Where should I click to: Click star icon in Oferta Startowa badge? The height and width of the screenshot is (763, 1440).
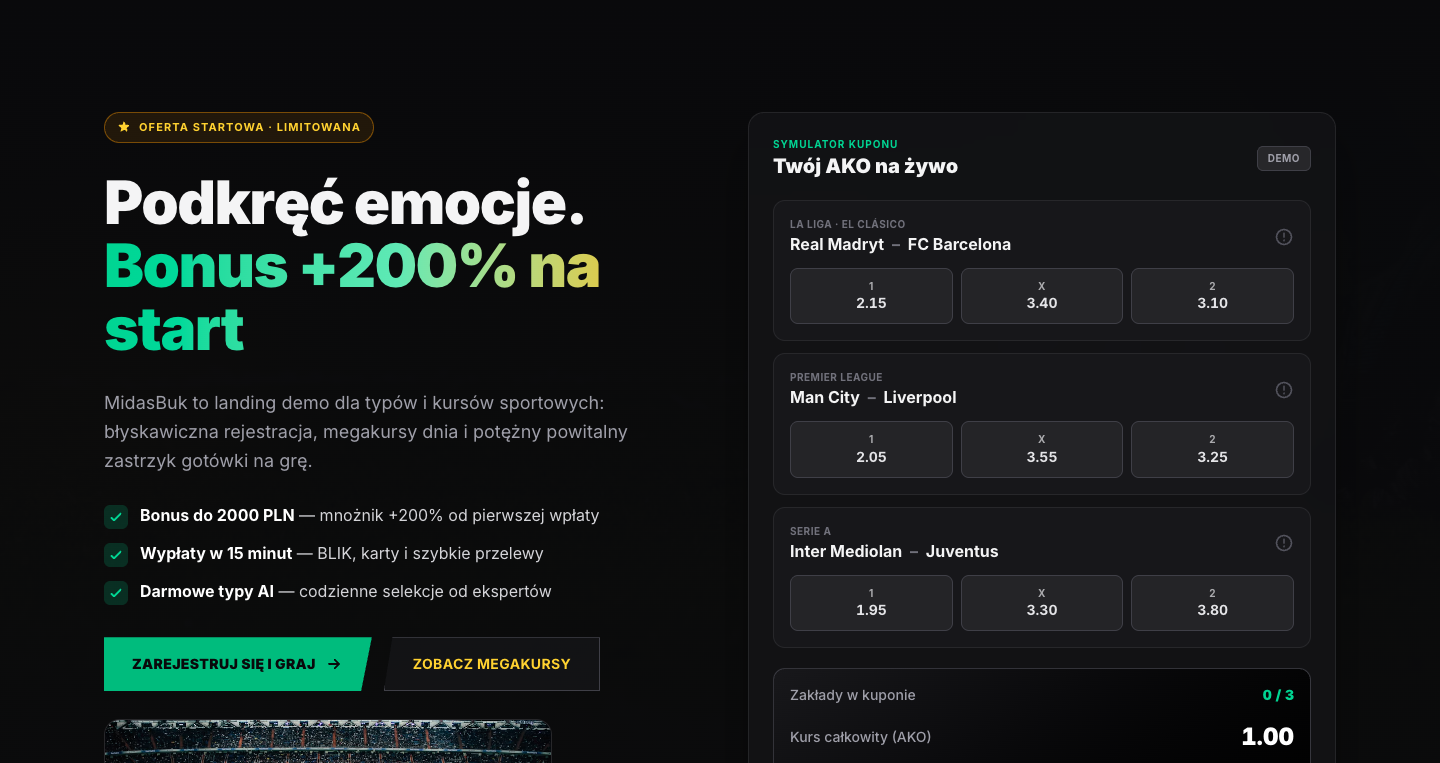pos(124,127)
